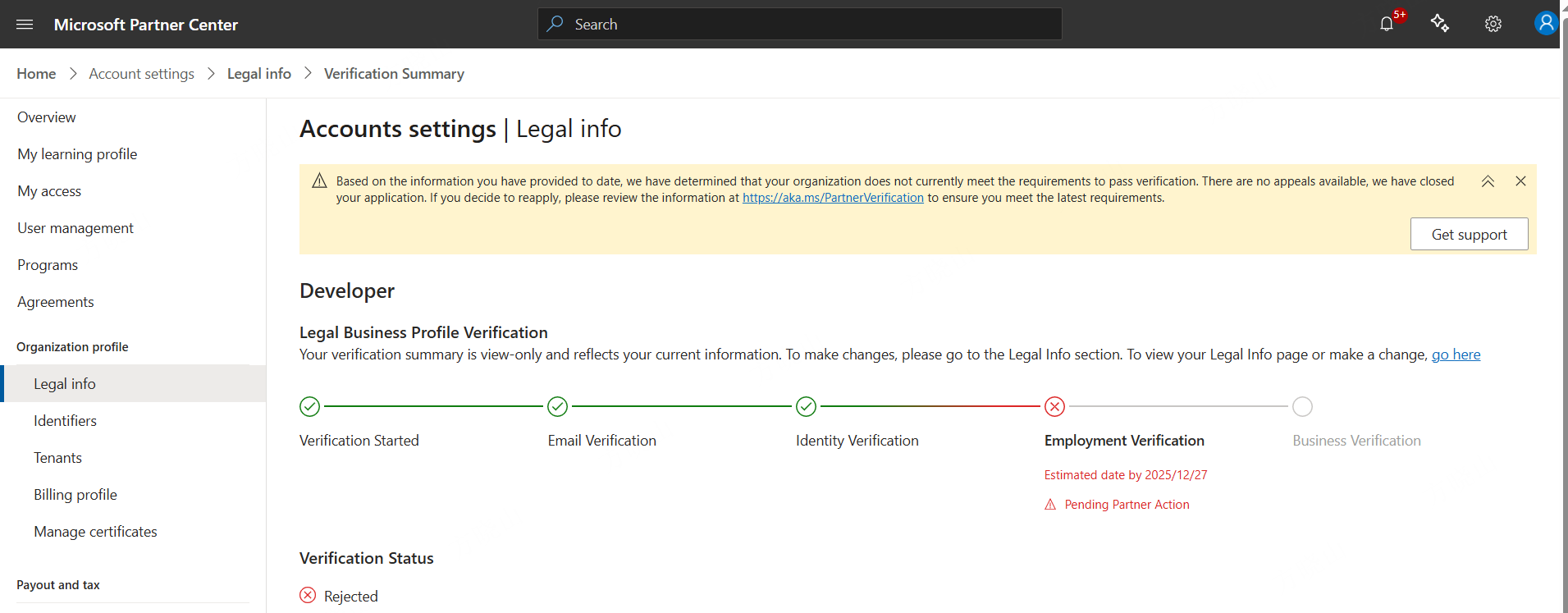Click the Verification Summary breadcrumb
Image resolution: width=1568 pixels, height=613 pixels.
[x=394, y=74]
